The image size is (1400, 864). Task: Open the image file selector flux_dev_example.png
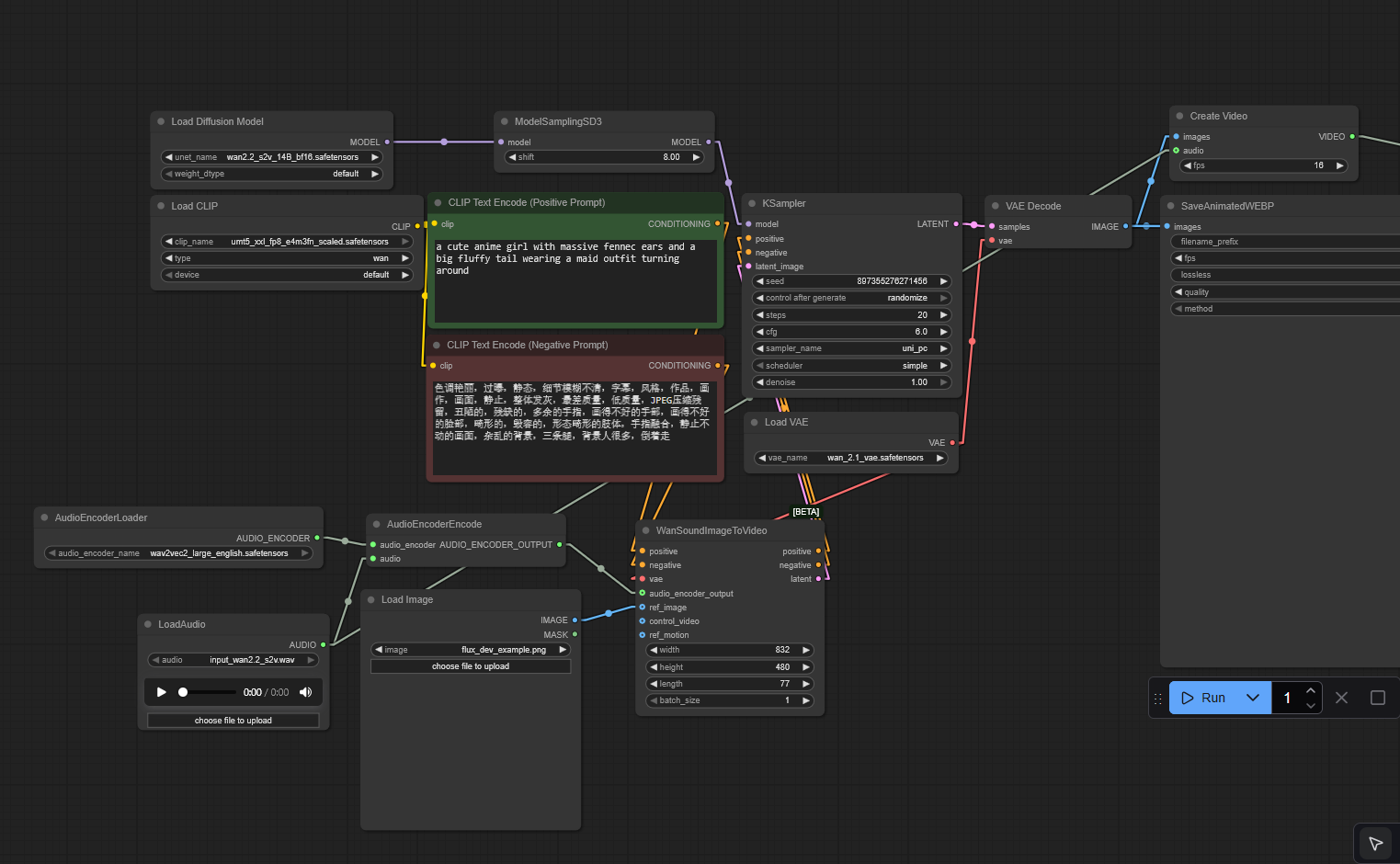coord(471,650)
